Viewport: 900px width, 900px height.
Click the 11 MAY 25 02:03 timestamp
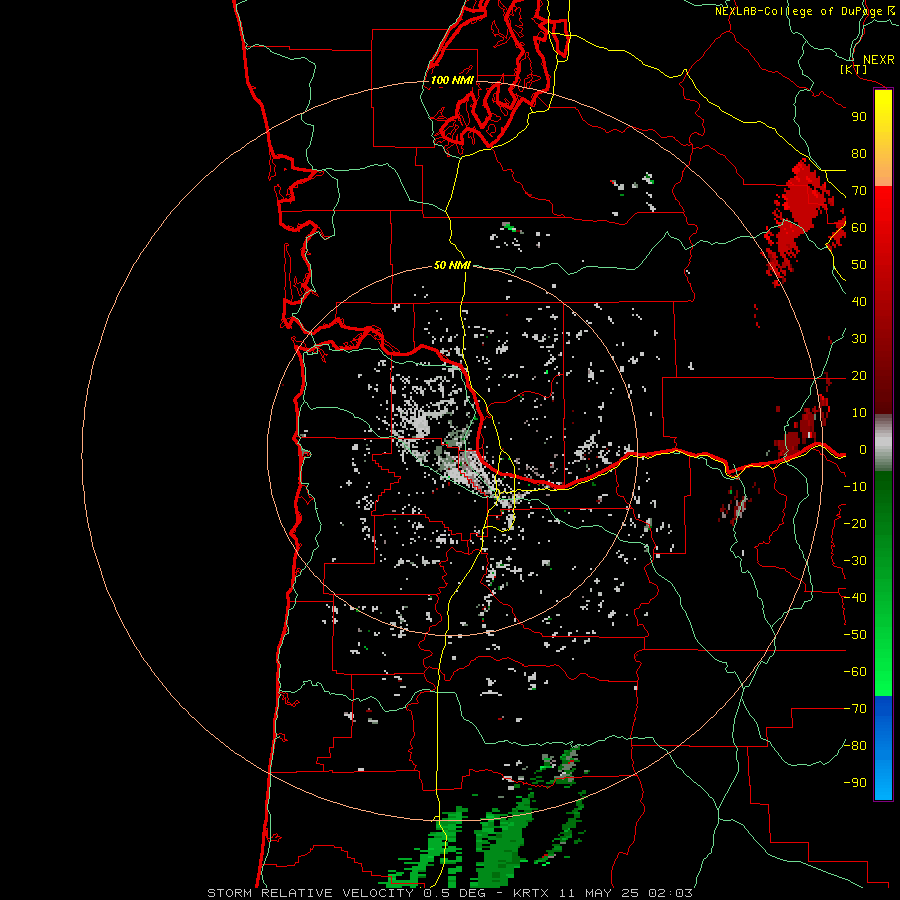[626, 893]
